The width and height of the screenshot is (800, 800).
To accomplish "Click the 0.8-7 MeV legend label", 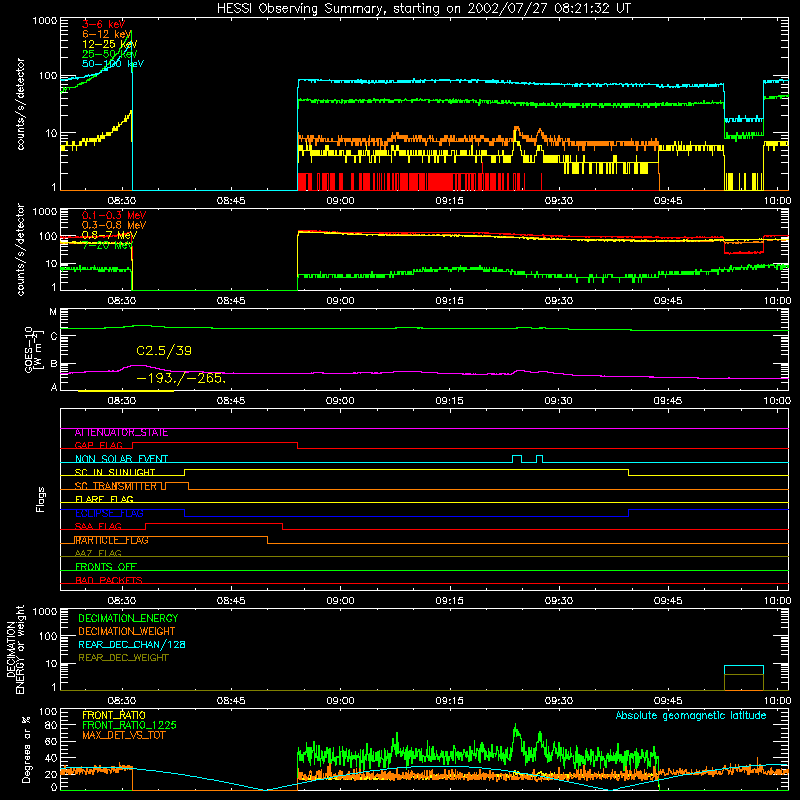I will coord(109,235).
